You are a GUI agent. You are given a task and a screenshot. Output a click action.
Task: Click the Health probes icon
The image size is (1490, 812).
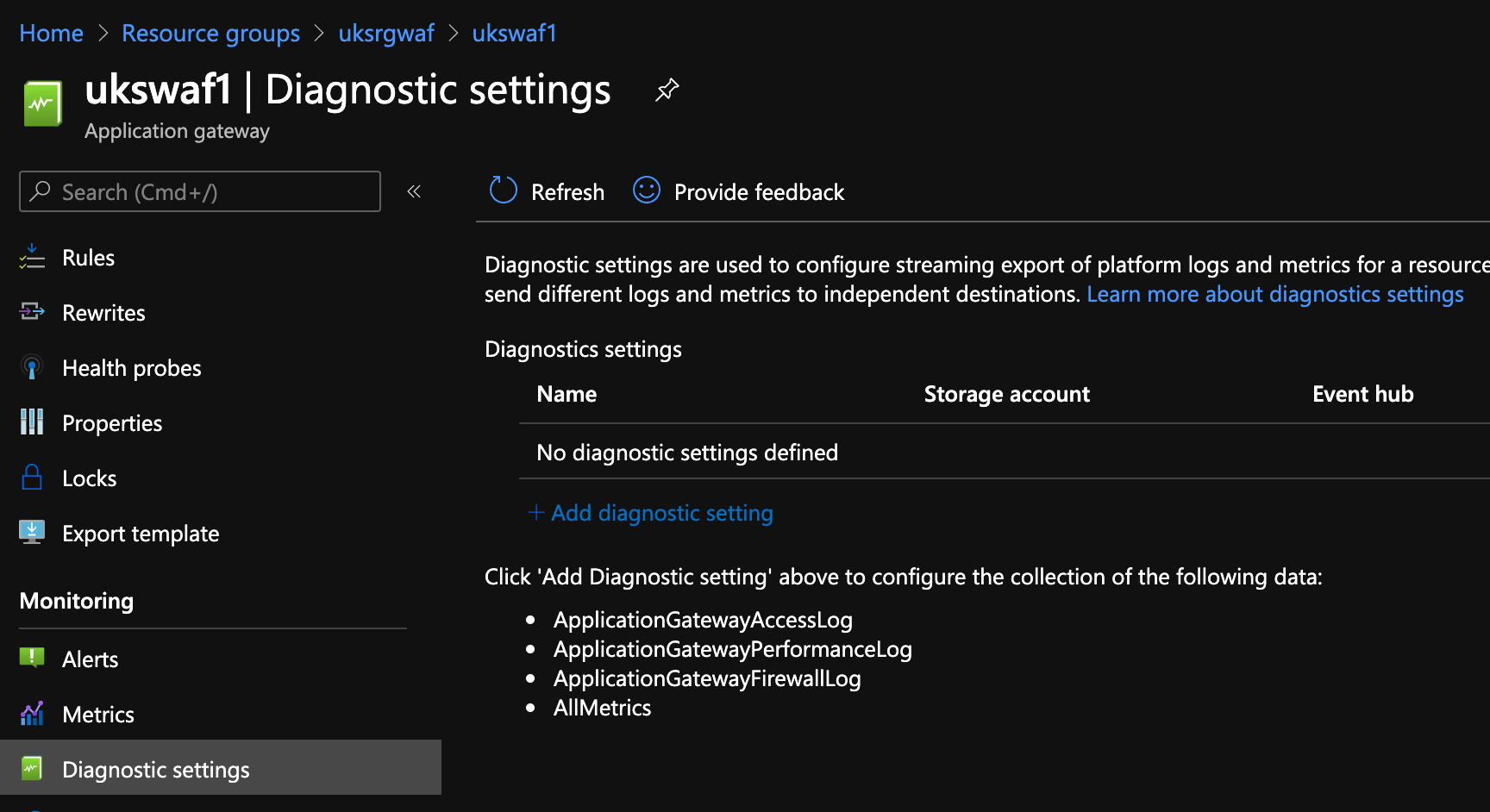[32, 367]
